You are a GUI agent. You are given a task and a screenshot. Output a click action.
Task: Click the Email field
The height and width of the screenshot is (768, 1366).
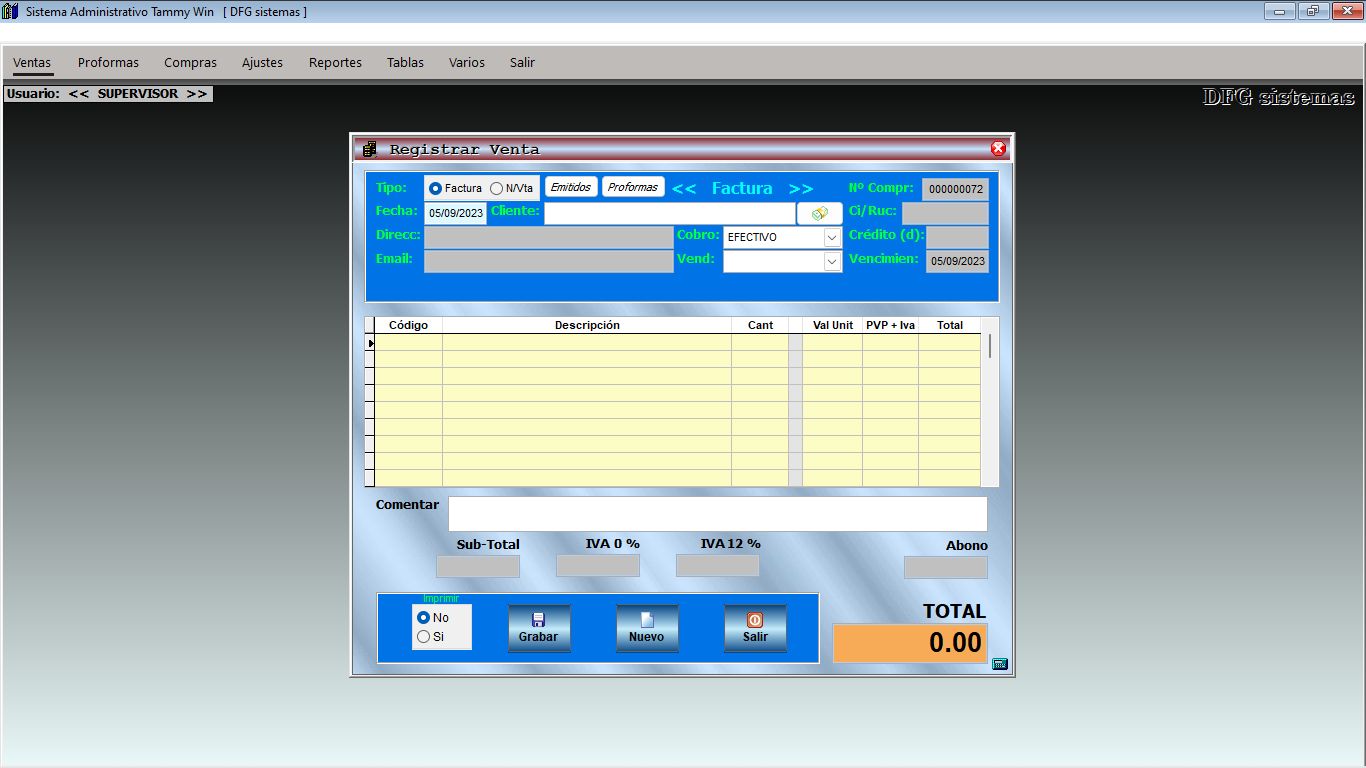point(549,261)
